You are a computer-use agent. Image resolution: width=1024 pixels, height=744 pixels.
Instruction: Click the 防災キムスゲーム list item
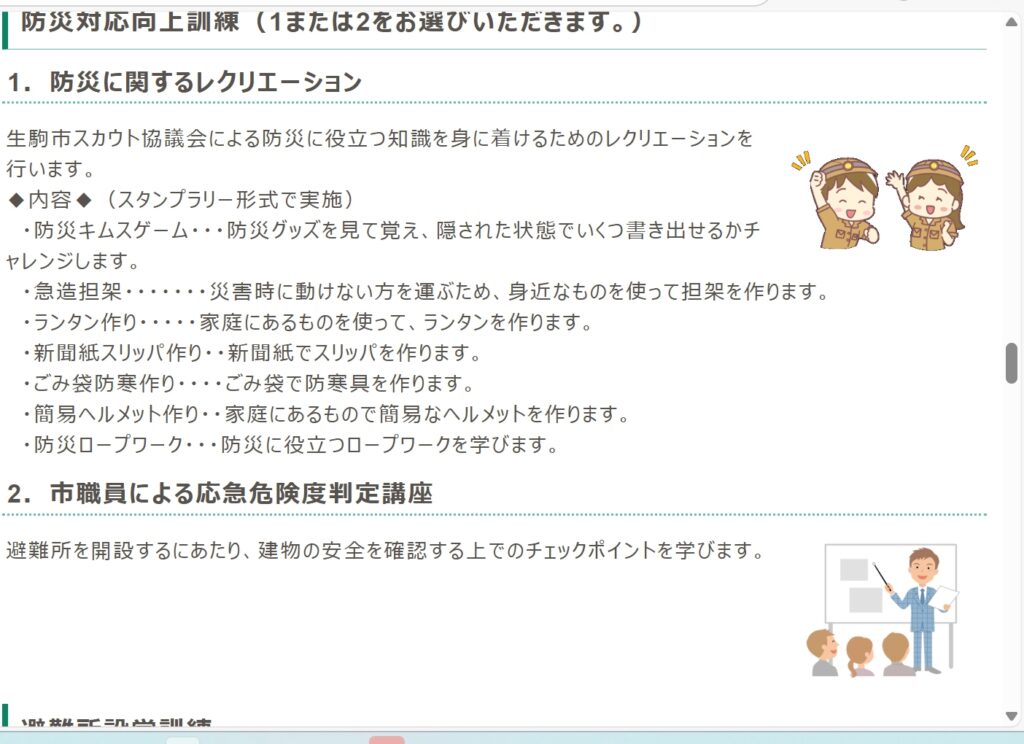[x=383, y=245]
